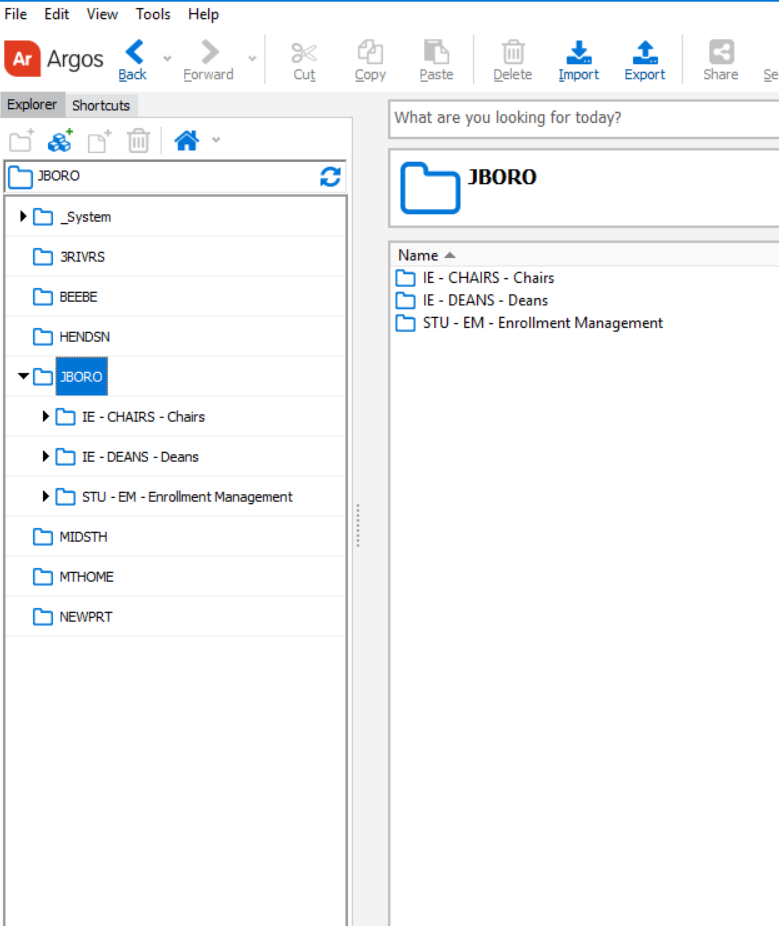Screen dimensions: 779x926
Task: Select the BEEBE folder
Action: (x=79, y=296)
